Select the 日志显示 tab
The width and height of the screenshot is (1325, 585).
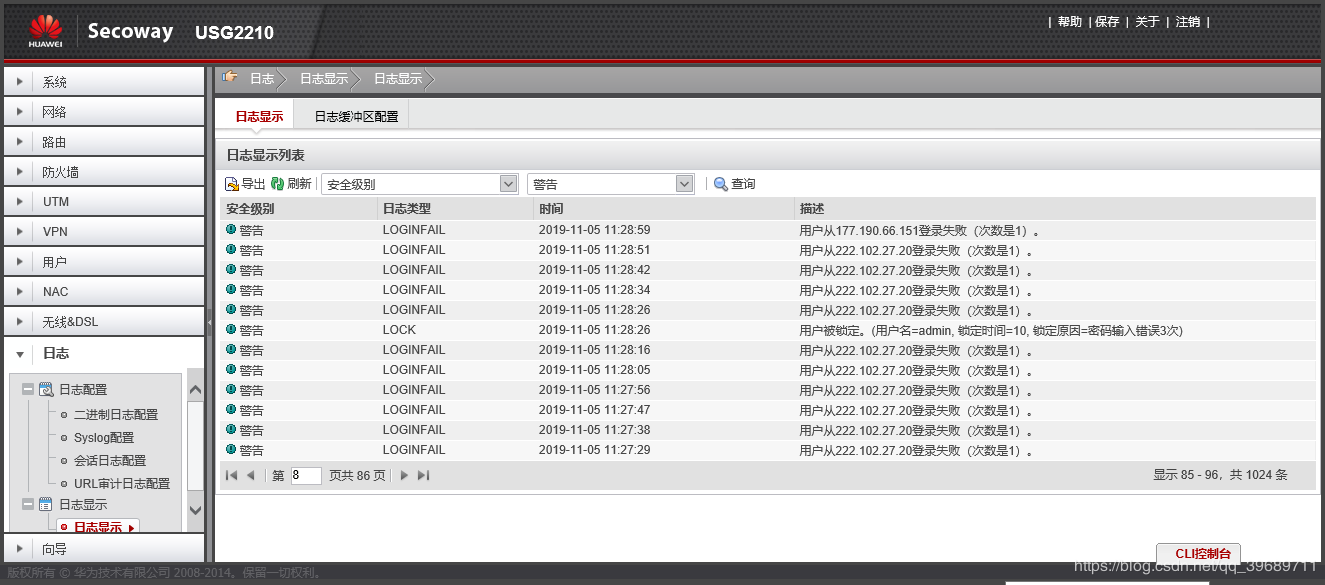pyautogui.click(x=259, y=117)
